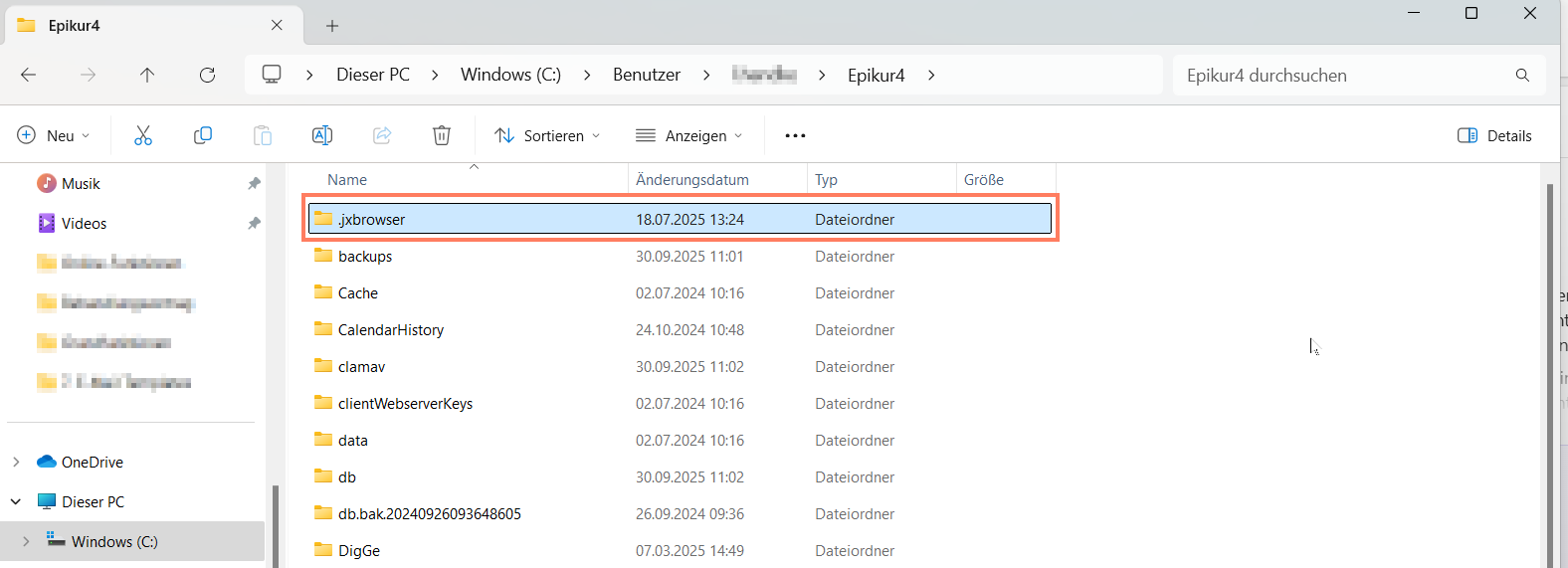Click the OneDrive cloud icon
Image resolution: width=1568 pixels, height=568 pixels.
(x=46, y=462)
